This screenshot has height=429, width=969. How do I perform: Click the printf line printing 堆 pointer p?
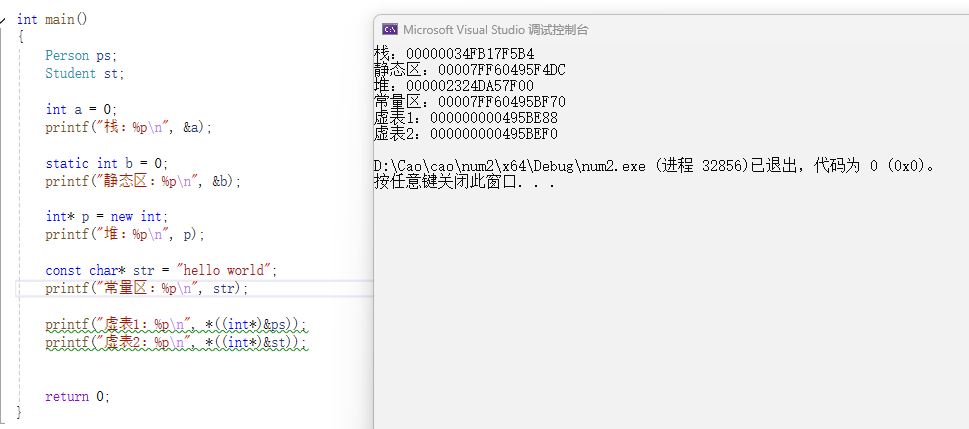[x=125, y=234]
